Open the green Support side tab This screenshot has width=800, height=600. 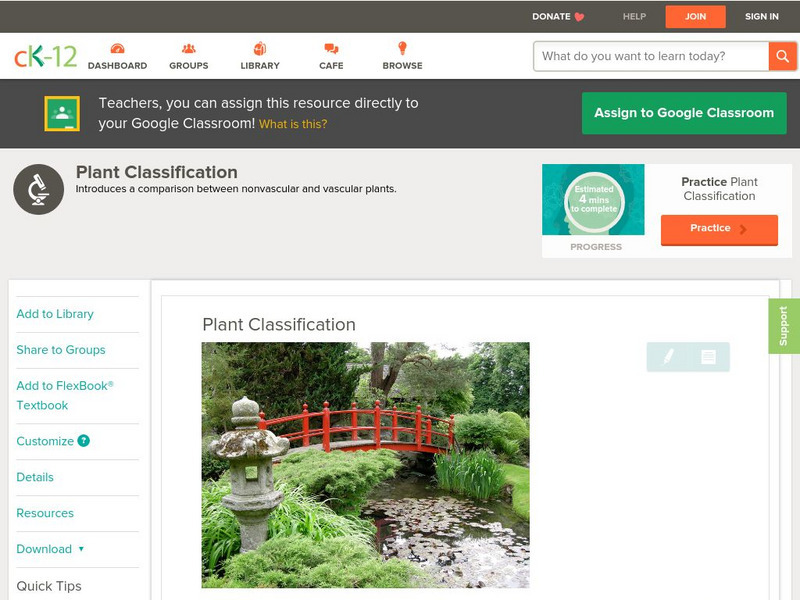point(784,326)
